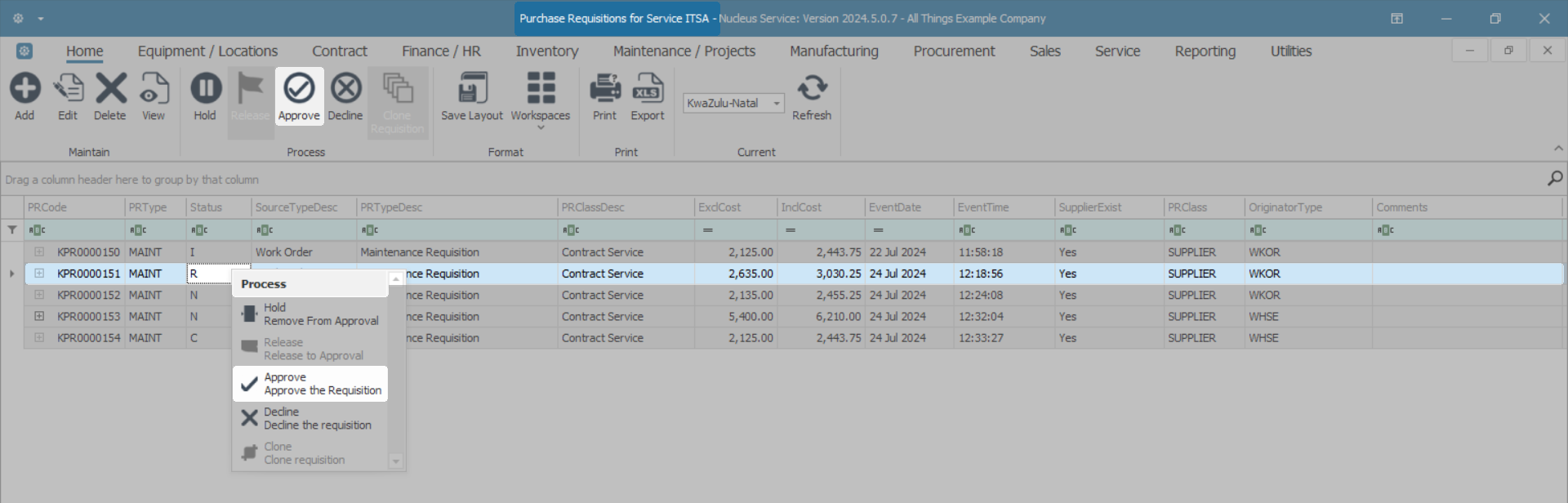Collapse the ribbon with the chevron
Viewport: 1568px width, 503px height.
1558,149
